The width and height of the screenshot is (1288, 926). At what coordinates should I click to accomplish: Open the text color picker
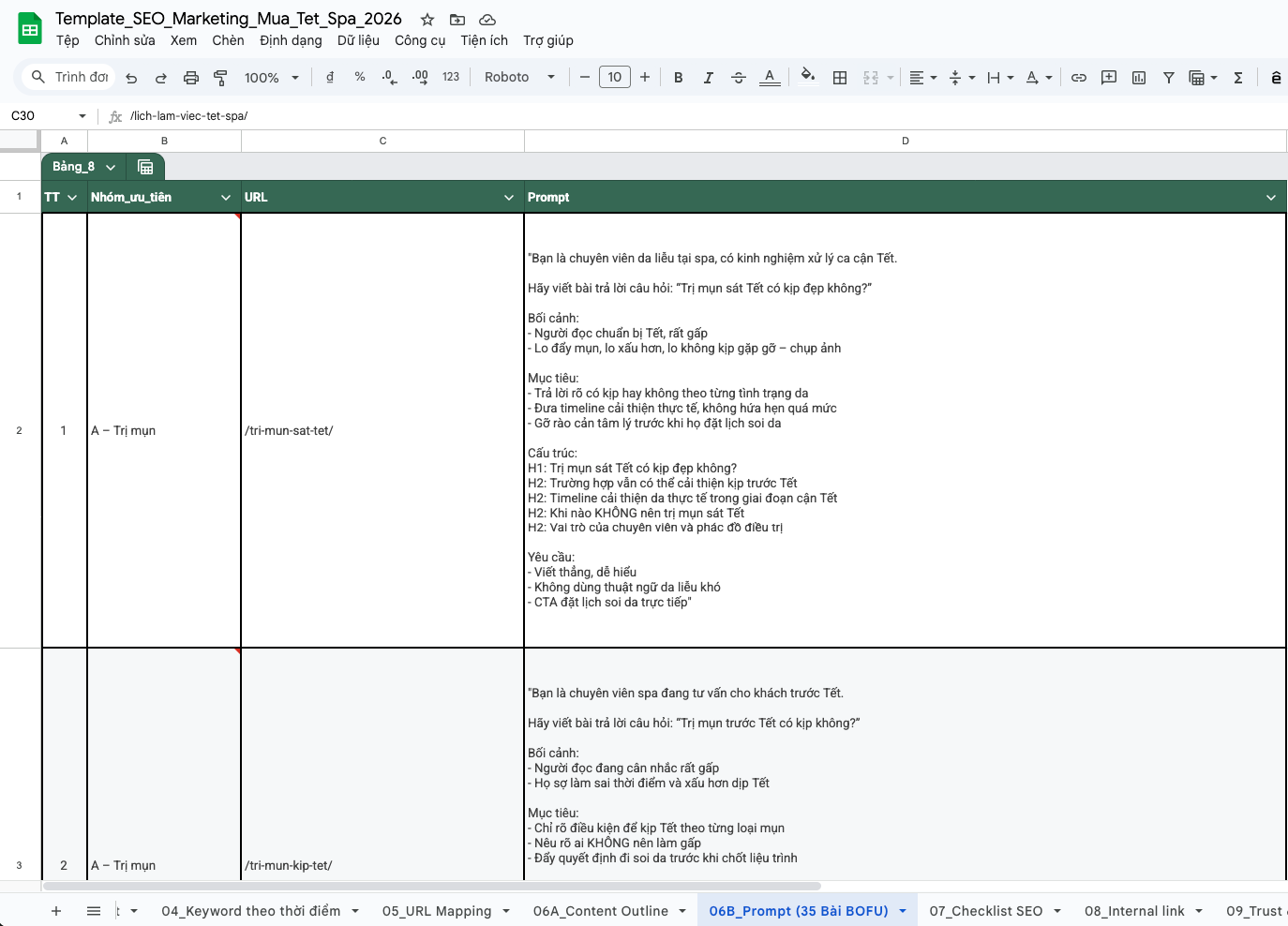pos(770,78)
